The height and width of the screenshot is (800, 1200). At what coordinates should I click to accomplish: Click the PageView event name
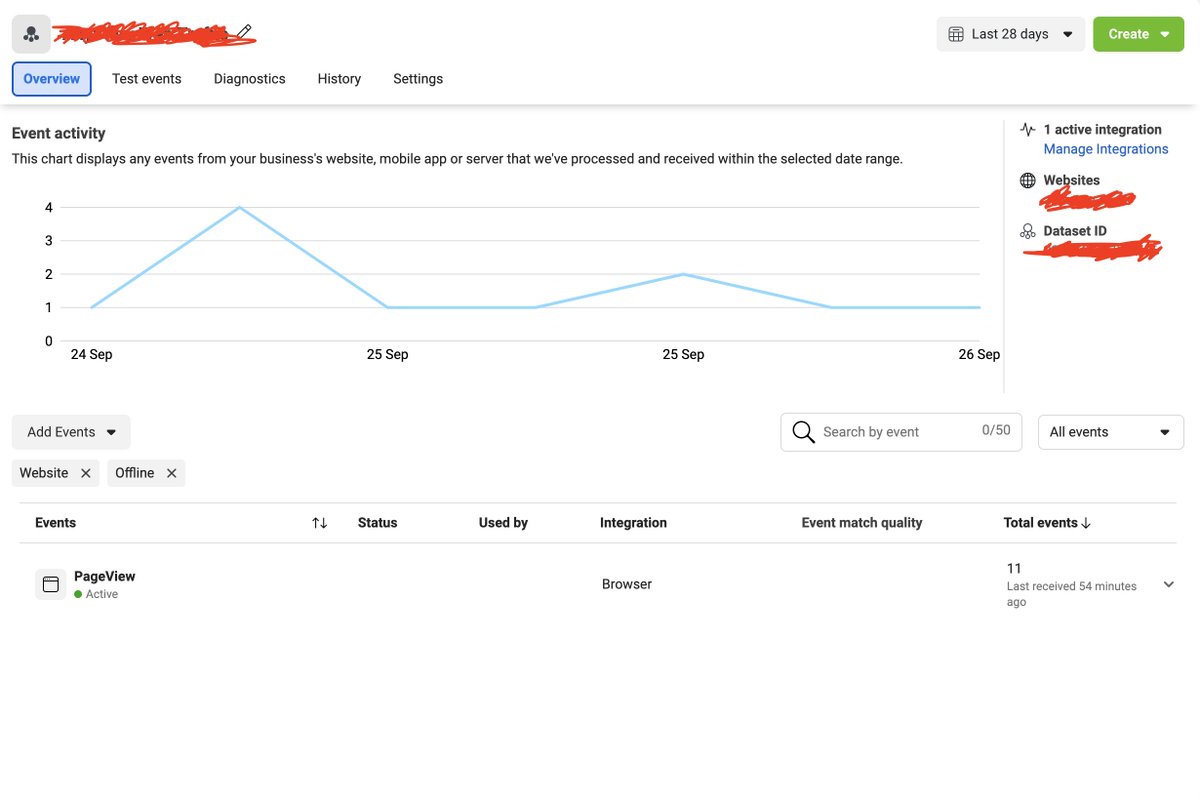coord(105,576)
